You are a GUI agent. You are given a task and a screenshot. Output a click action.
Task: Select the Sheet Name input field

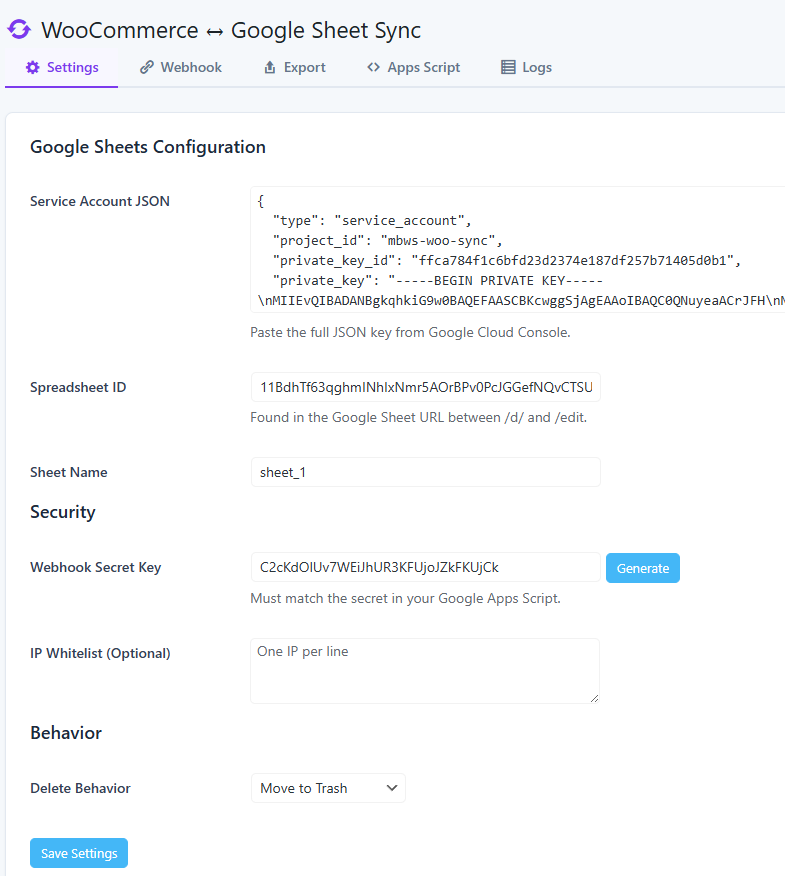[x=425, y=472]
